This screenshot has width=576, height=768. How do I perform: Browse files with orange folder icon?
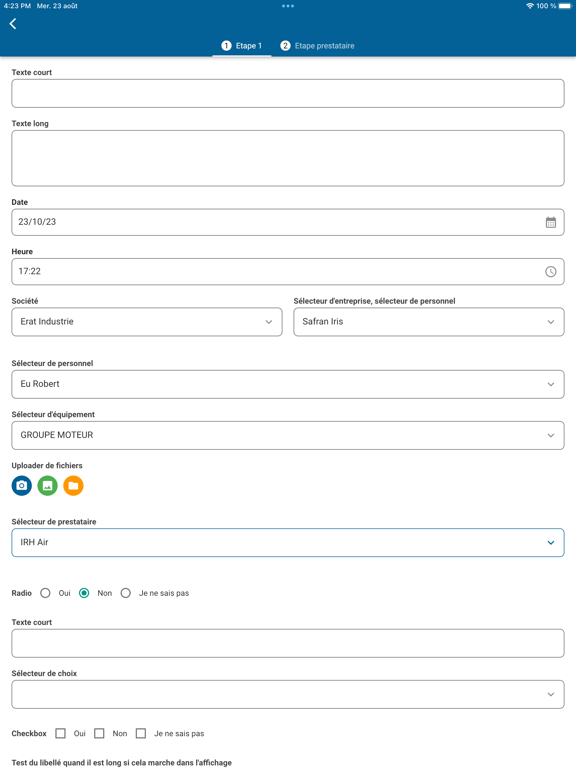click(73, 485)
